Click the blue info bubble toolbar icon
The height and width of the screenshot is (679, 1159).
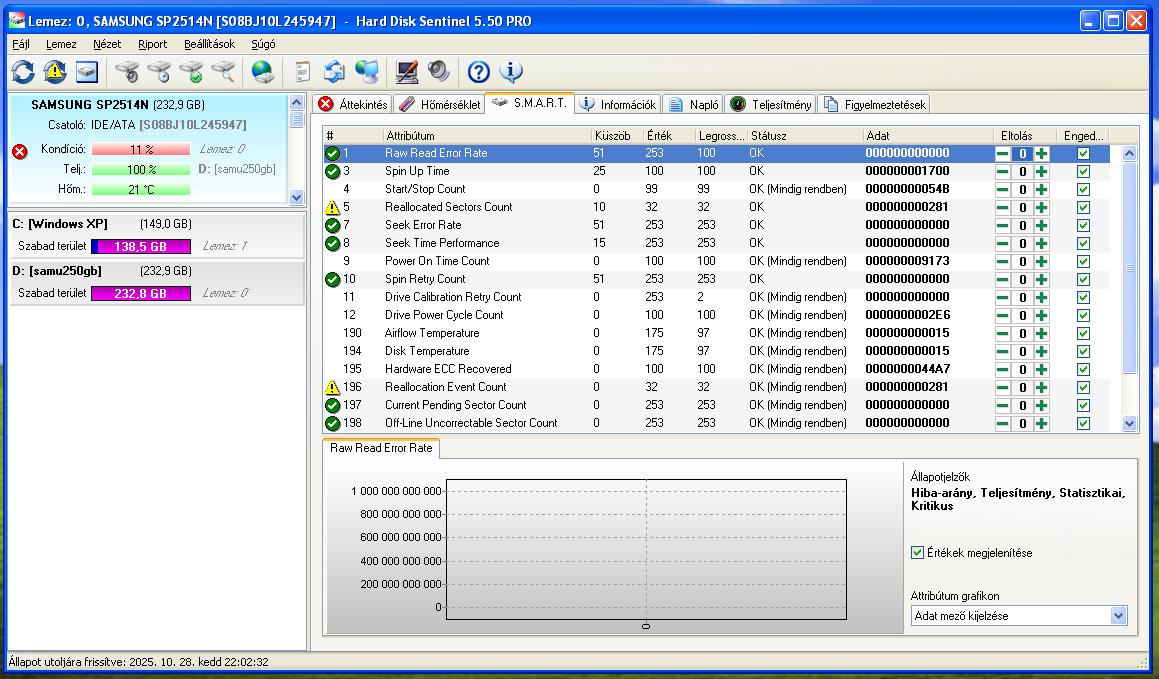[x=511, y=72]
